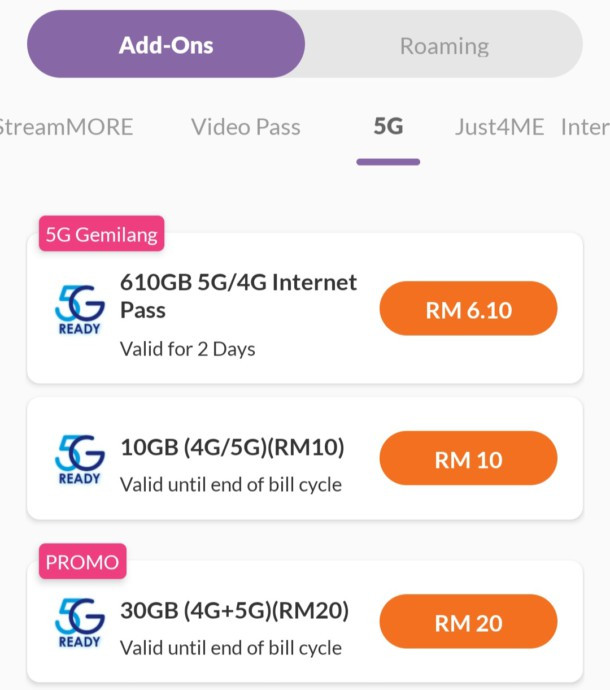Open 30GB (4G+5G)(RM20) plan details

tap(234, 611)
